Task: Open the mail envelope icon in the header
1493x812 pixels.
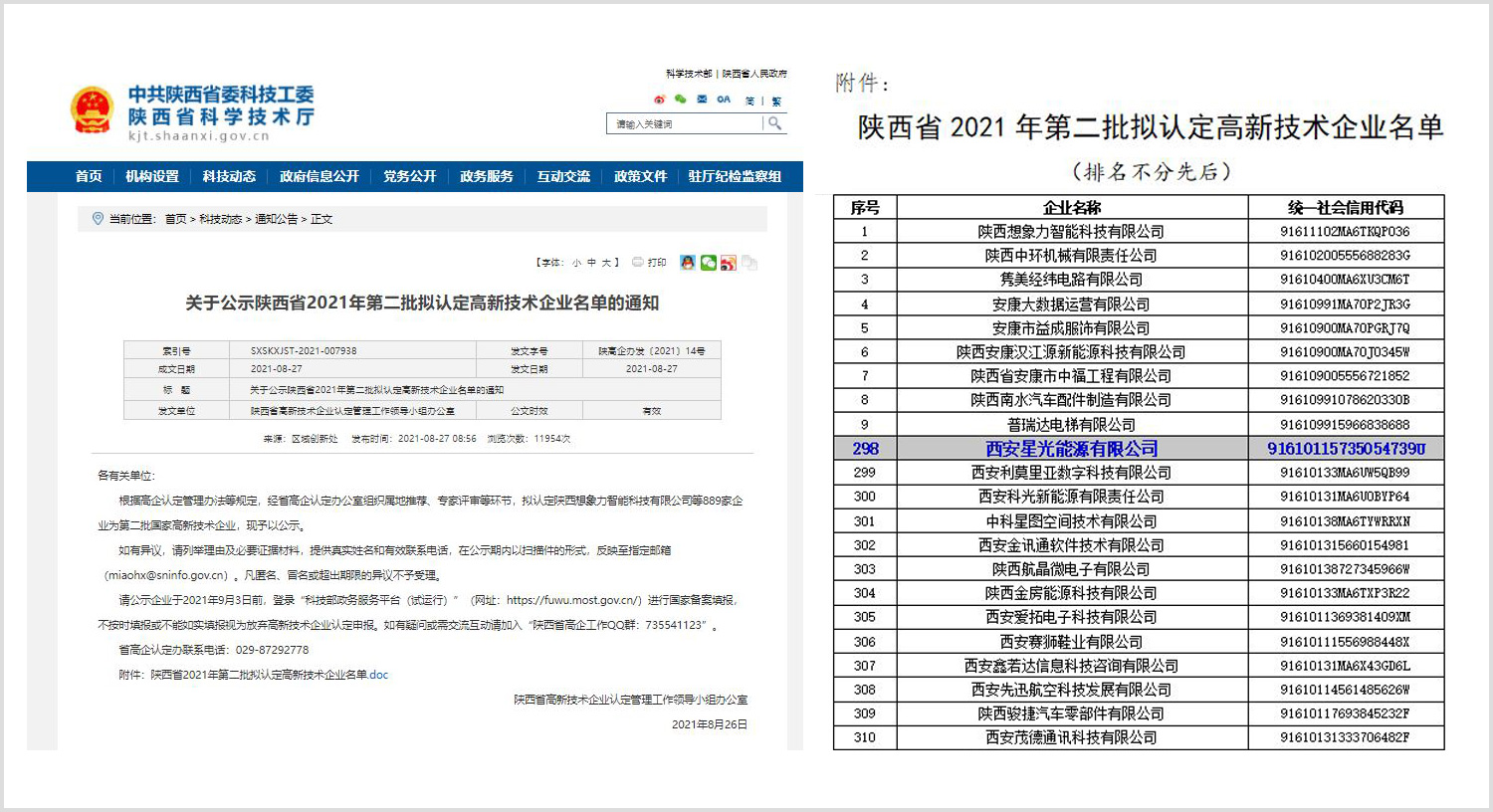Action: click(x=702, y=100)
